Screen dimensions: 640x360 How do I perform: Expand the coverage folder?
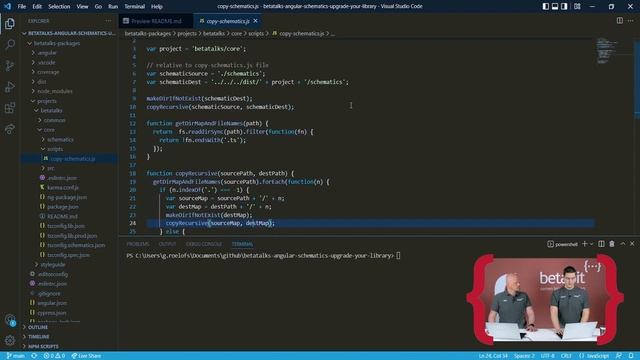[x=48, y=72]
